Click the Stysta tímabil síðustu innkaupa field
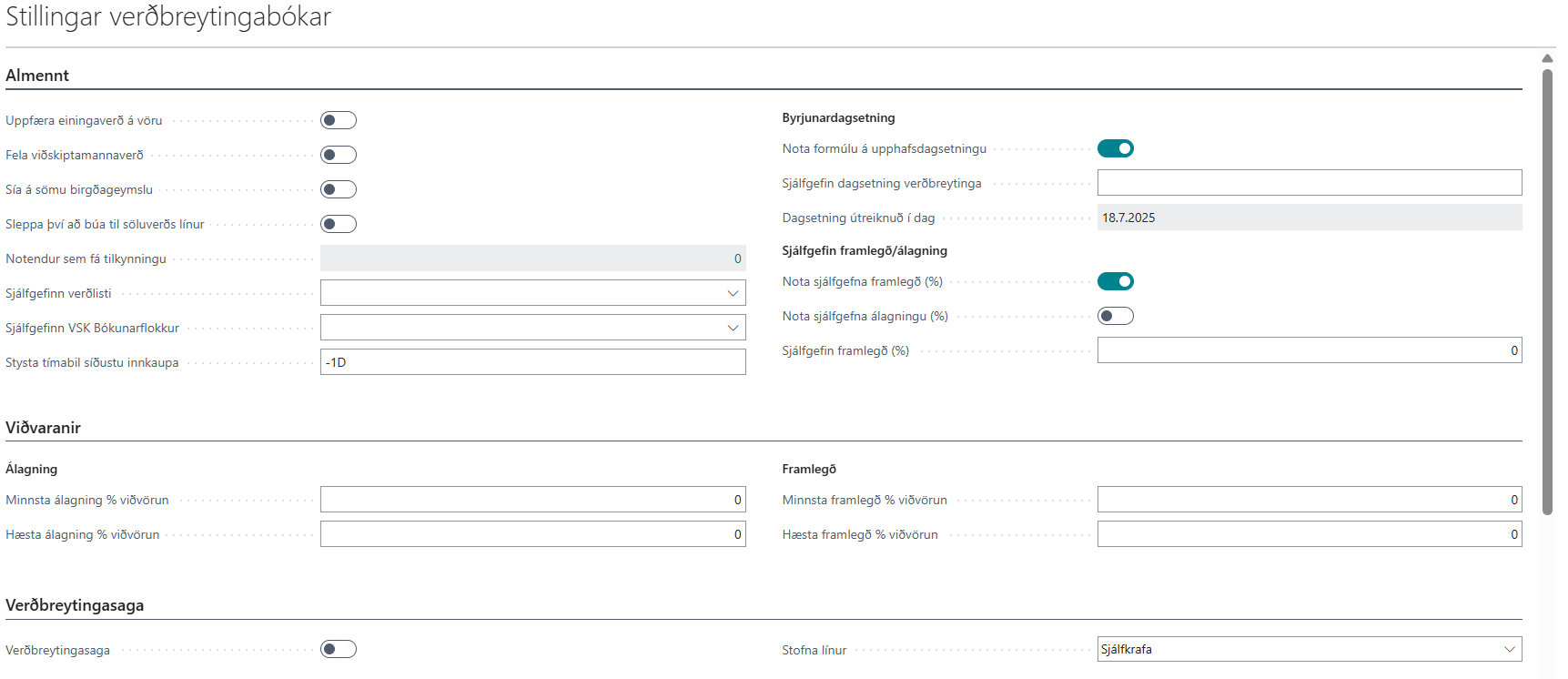The image size is (1568, 679). [532, 362]
